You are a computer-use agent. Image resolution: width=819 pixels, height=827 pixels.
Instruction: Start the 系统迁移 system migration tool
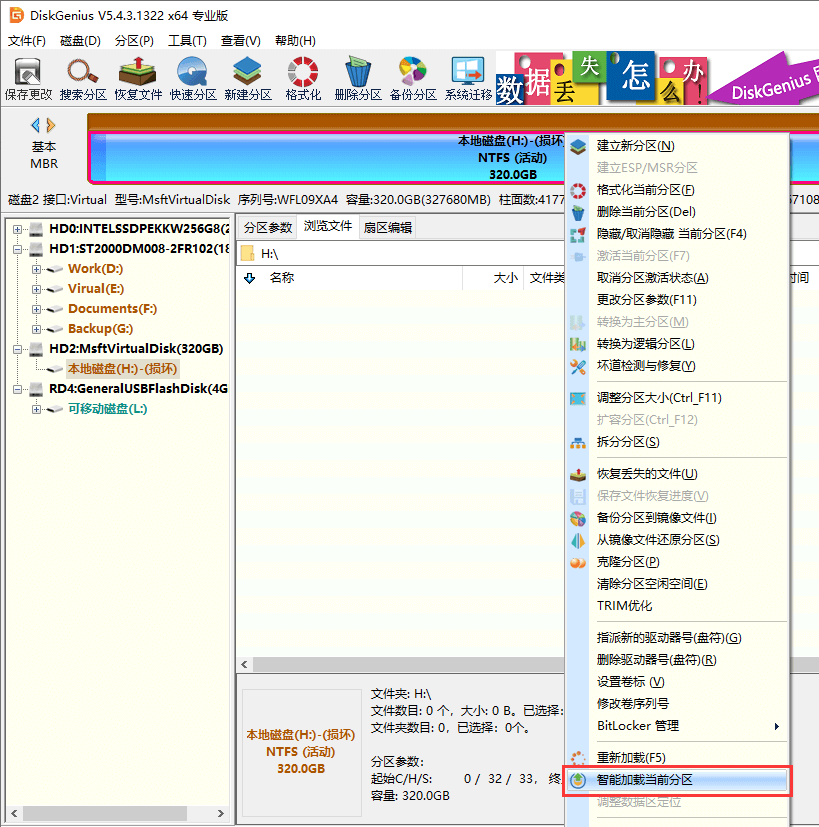click(x=464, y=76)
